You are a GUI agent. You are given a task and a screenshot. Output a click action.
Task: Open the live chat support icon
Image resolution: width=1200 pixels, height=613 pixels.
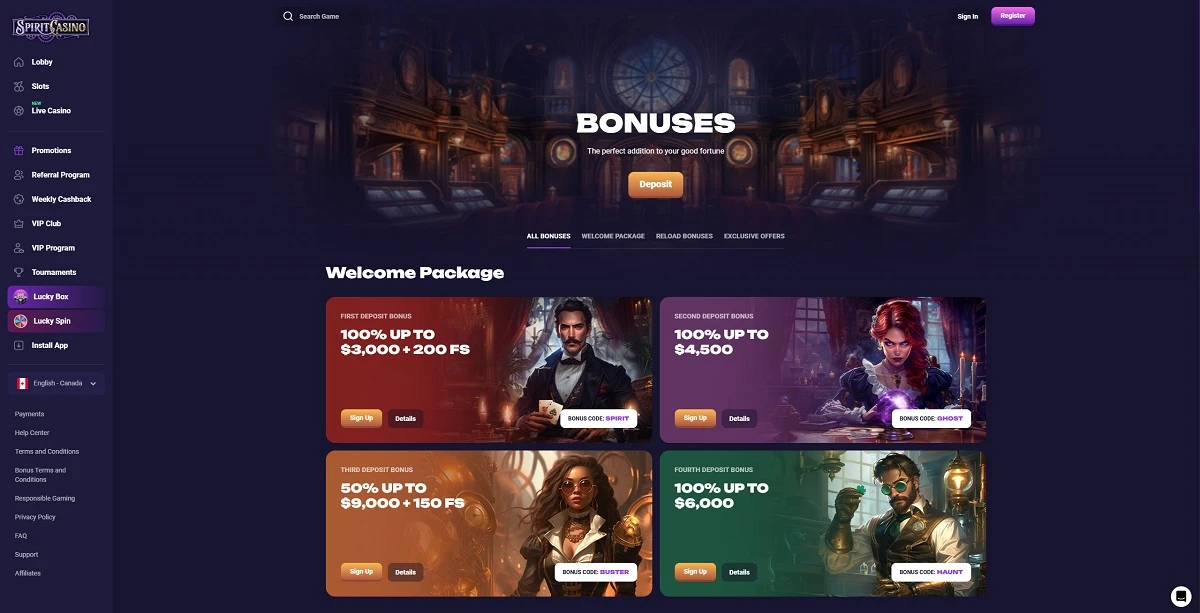[x=1180, y=596]
